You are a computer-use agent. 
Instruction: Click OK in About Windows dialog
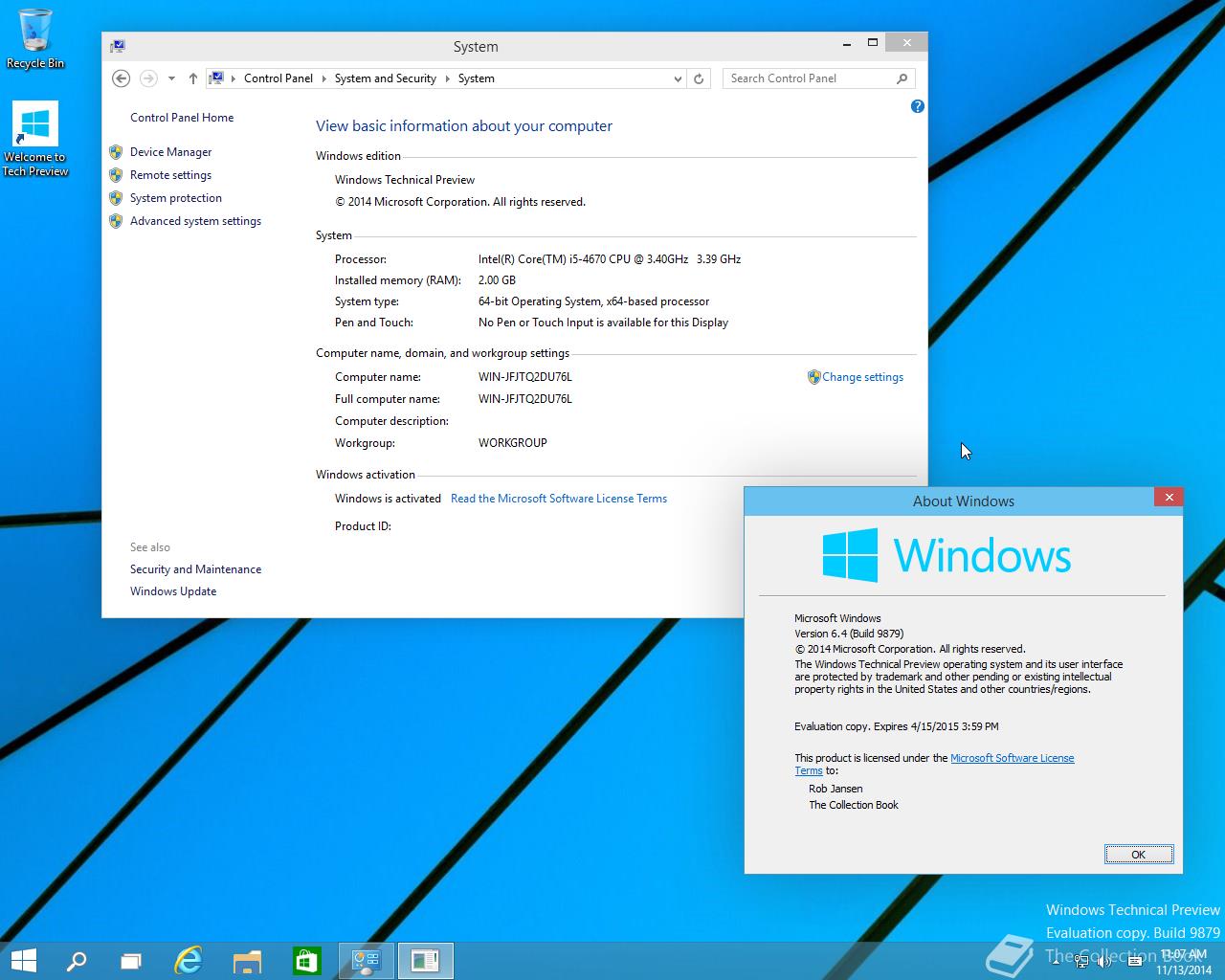(x=1139, y=855)
